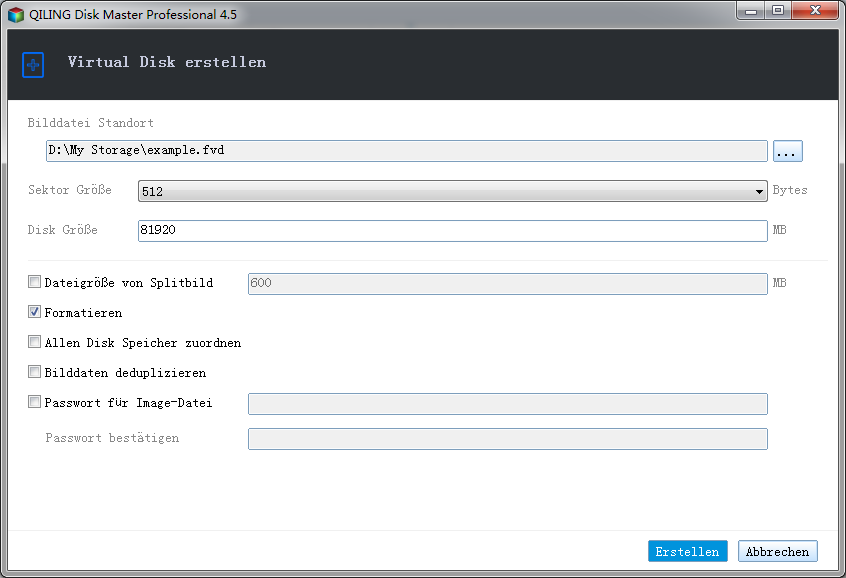Click the Disk Größe input showing 81920
Viewport: 846px width, 578px height.
(x=453, y=230)
